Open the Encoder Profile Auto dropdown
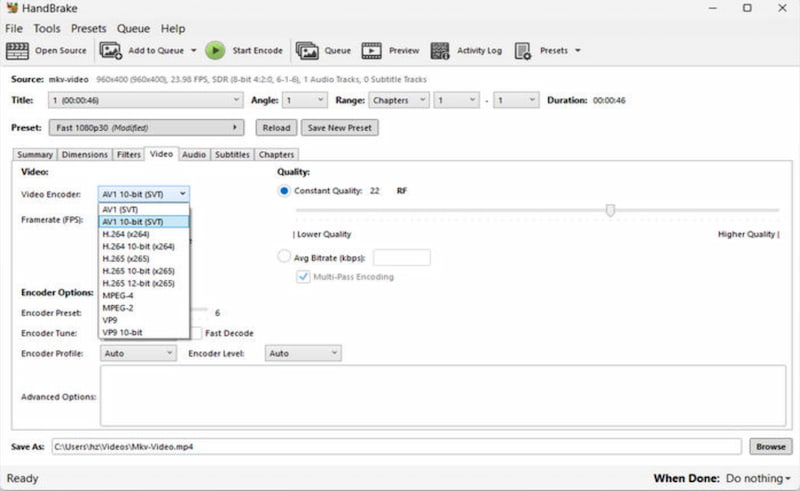This screenshot has height=491, width=800. [x=138, y=353]
